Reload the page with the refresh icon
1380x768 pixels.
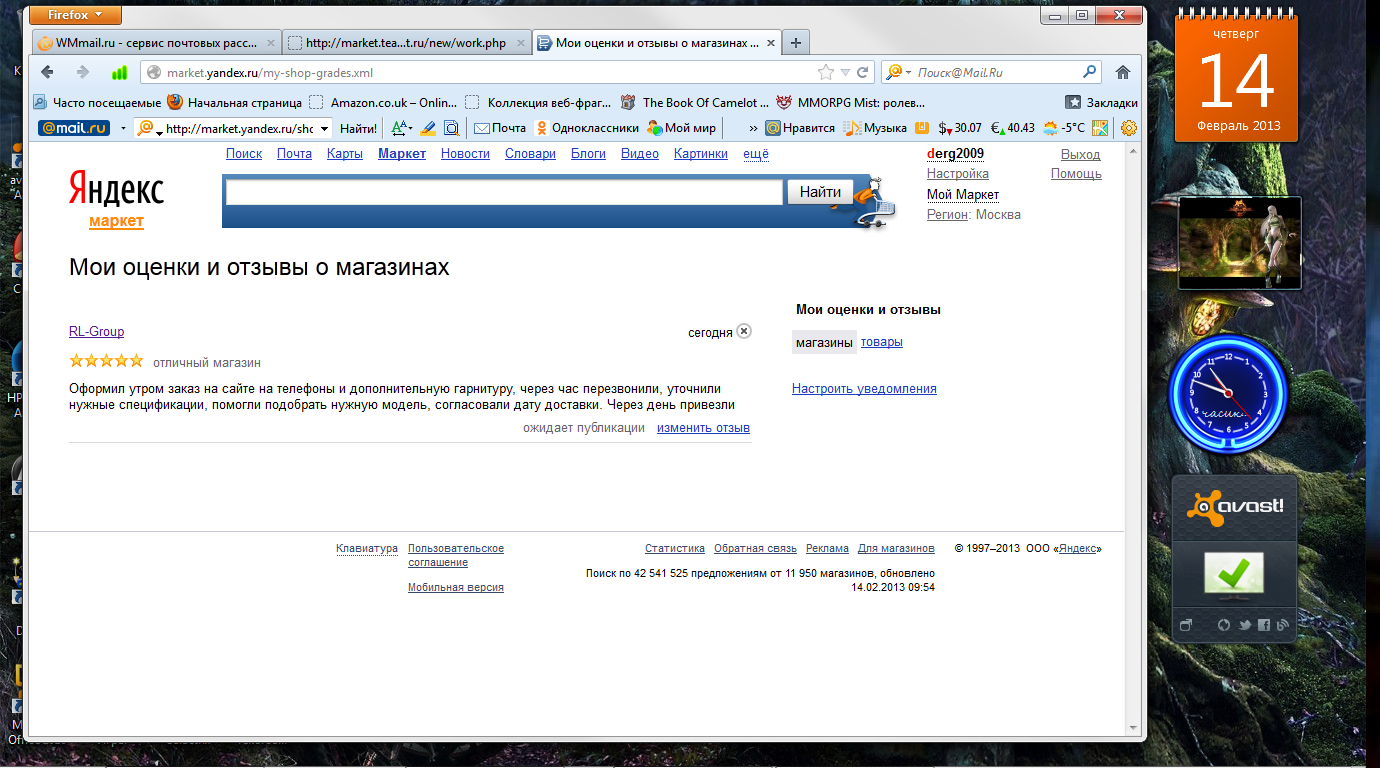click(x=862, y=72)
